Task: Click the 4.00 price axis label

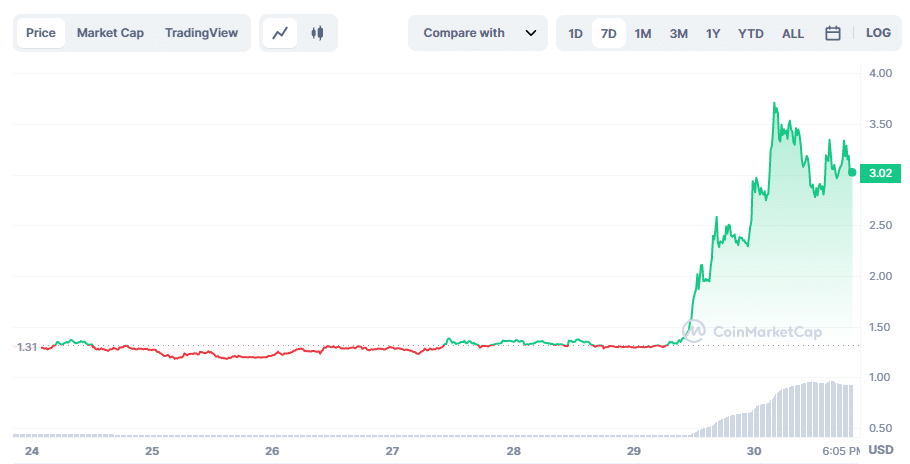Action: coord(880,73)
